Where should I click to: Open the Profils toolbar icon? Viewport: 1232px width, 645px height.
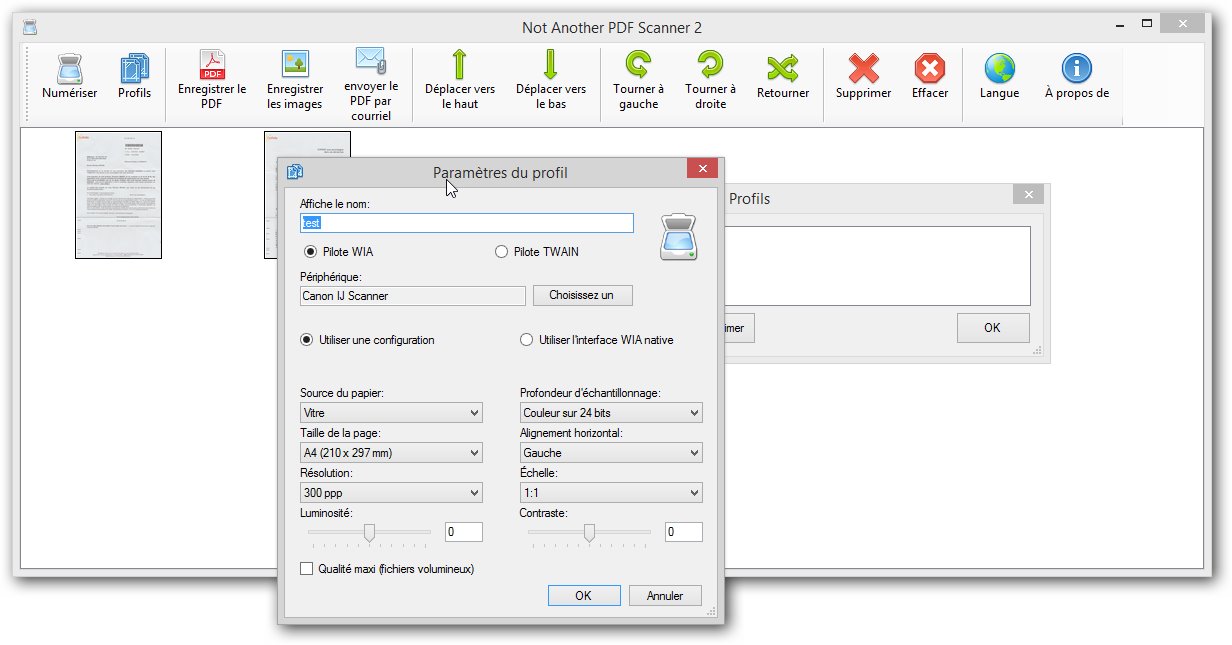[x=134, y=70]
